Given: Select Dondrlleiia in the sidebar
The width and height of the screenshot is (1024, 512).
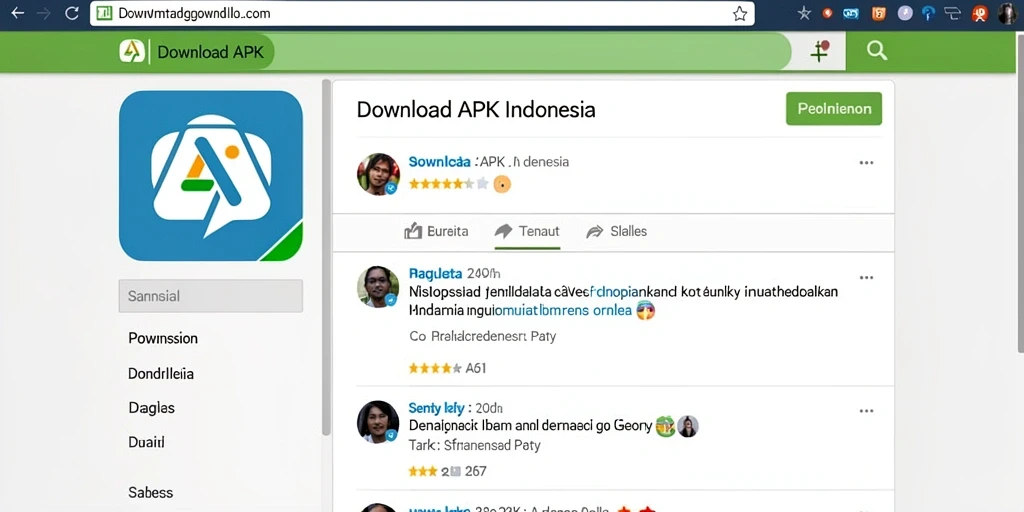Looking at the screenshot, I should coord(161,374).
